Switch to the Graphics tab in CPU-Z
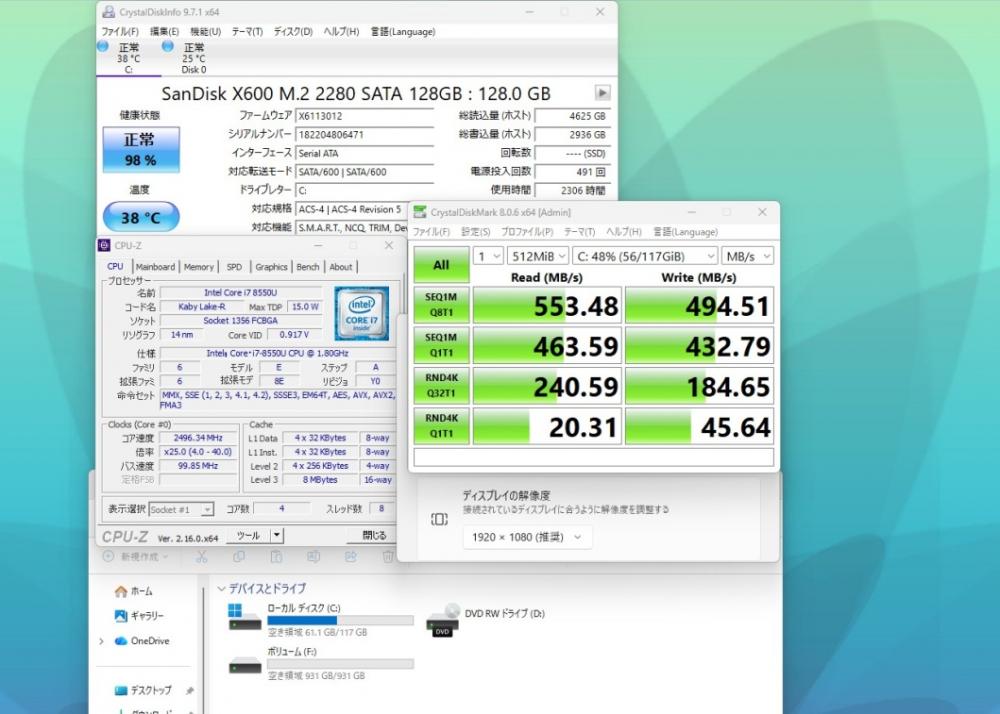This screenshot has height=714, width=1000. [x=272, y=266]
